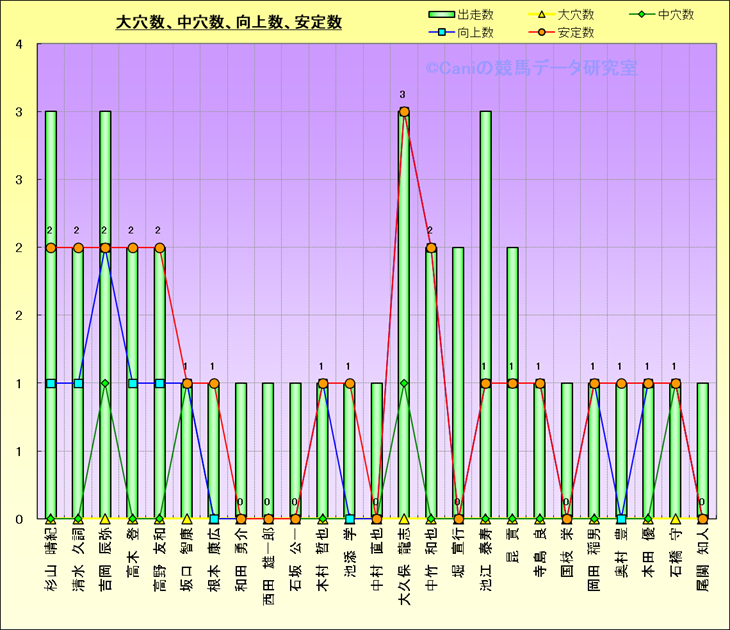
Task: Click the orange marker at 中竹 和也
Action: [431, 248]
